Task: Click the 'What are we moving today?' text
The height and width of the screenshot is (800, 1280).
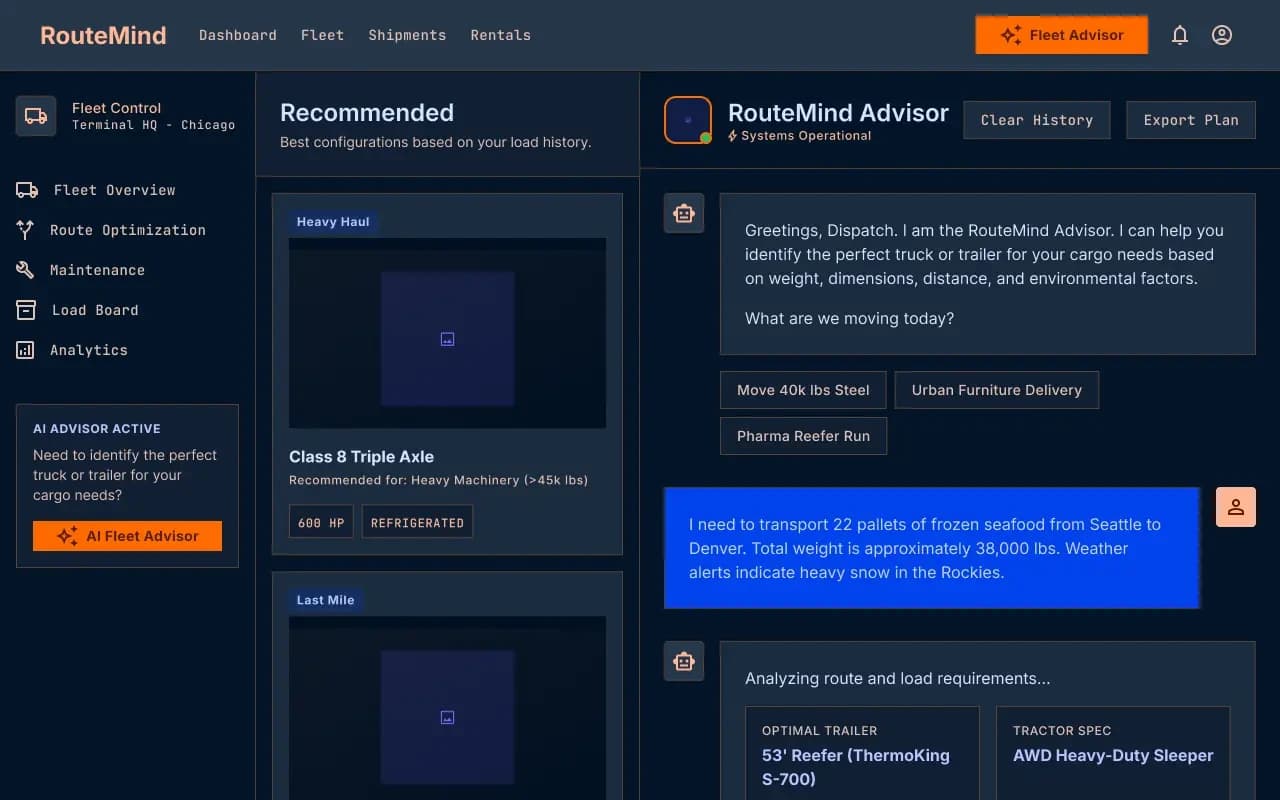Action: pyautogui.click(x=849, y=319)
